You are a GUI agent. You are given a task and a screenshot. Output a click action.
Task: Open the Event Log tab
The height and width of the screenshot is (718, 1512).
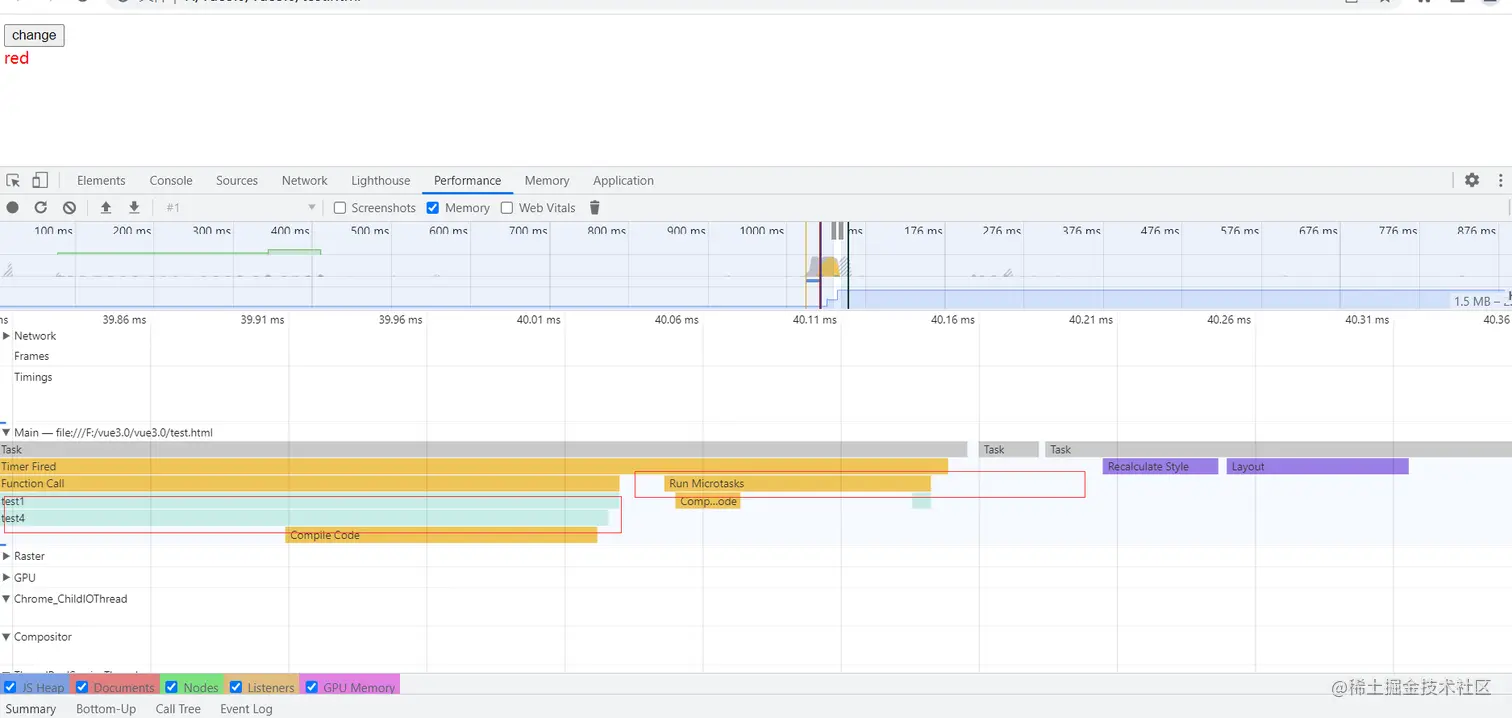tap(246, 709)
